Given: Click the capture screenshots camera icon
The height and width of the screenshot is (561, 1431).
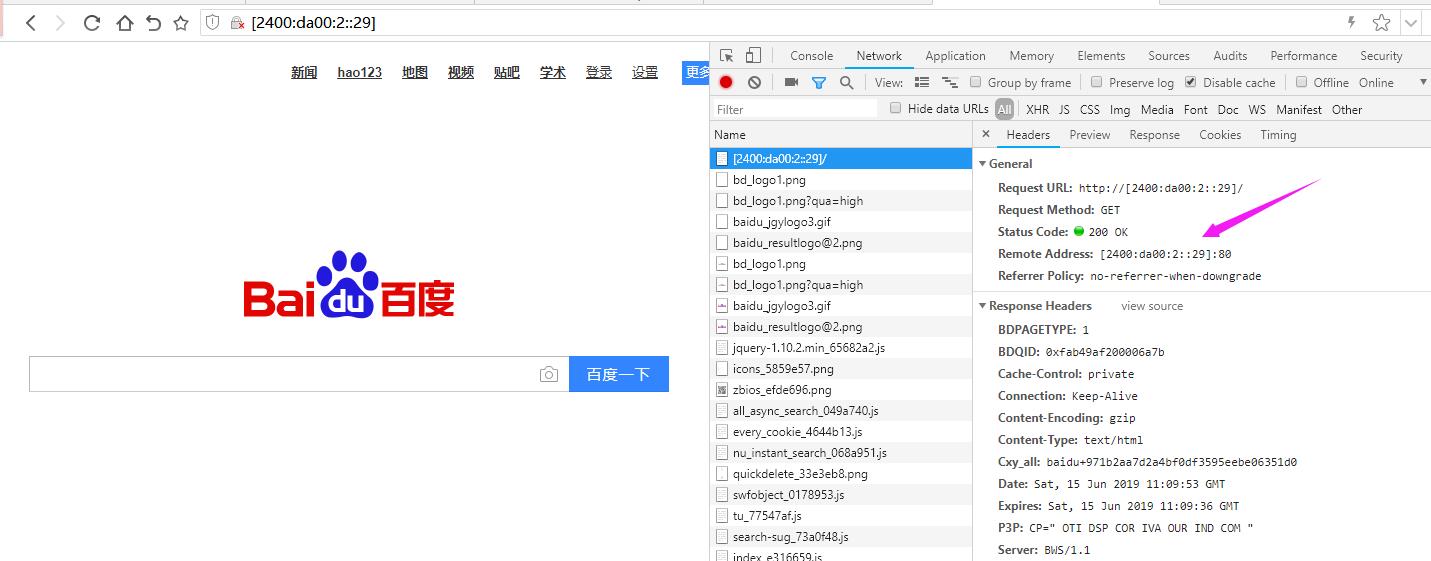Looking at the screenshot, I should click(791, 82).
